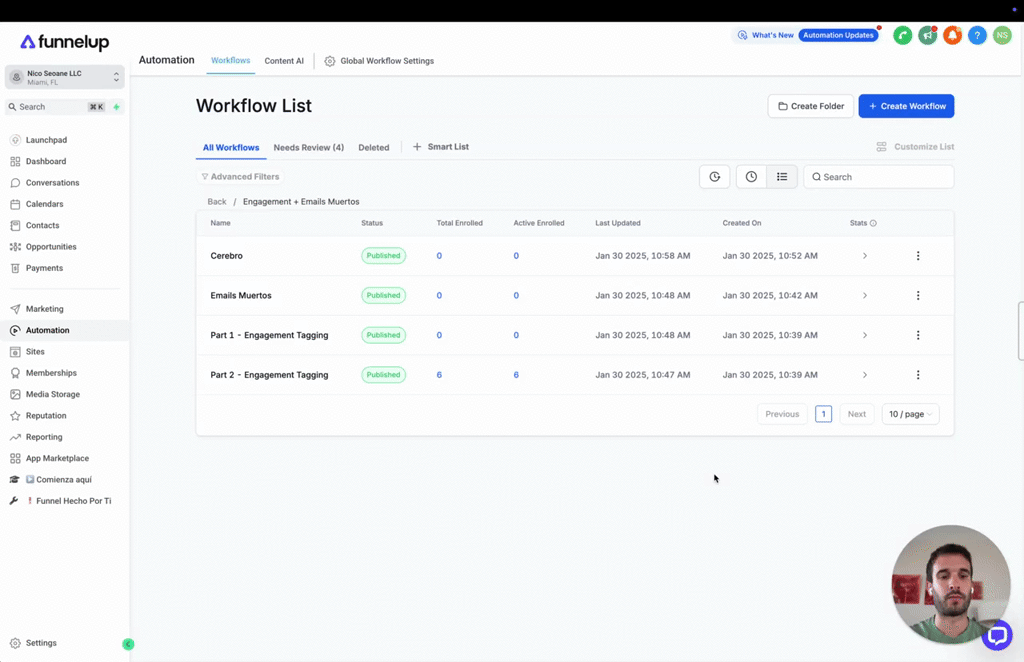Open the Content AI tab
Image resolution: width=1024 pixels, height=662 pixels.
coord(284,61)
